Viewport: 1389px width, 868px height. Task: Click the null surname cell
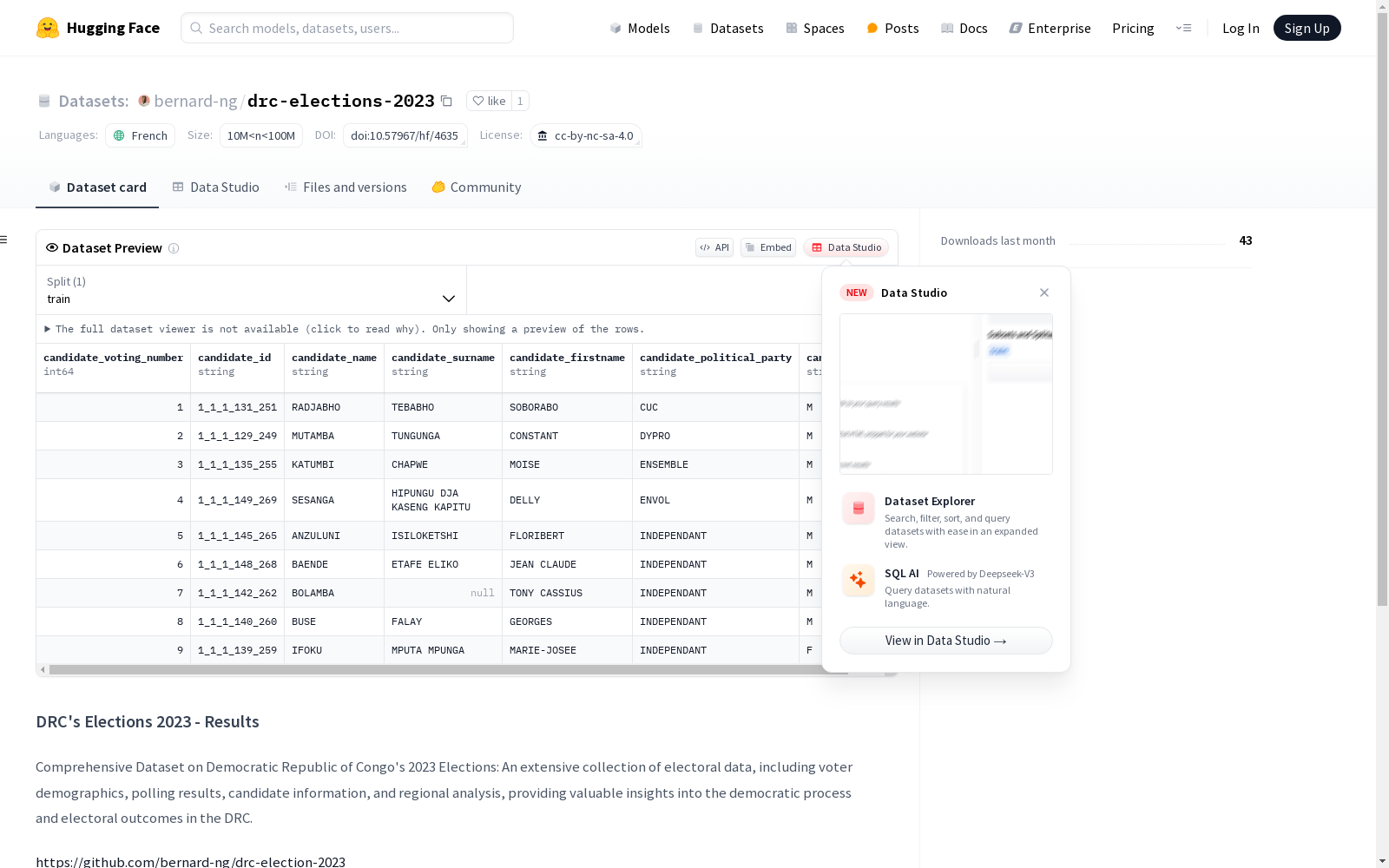click(443, 593)
